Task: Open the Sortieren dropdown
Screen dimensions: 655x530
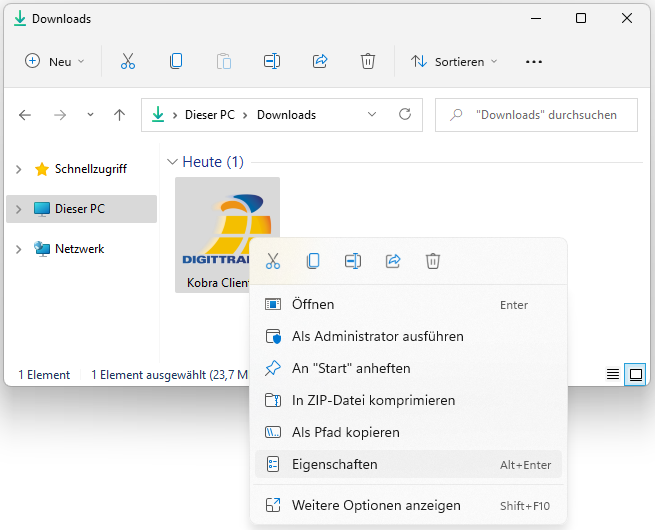Action: pyautogui.click(x=454, y=61)
